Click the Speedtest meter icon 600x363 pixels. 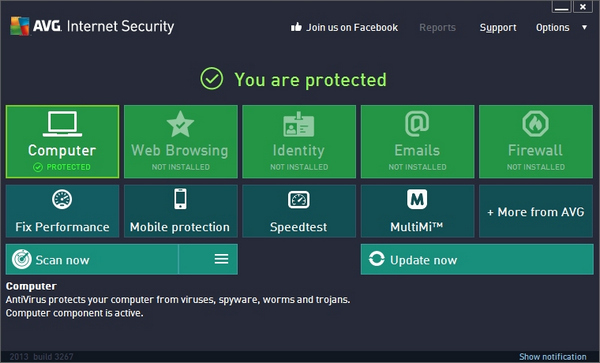(298, 199)
